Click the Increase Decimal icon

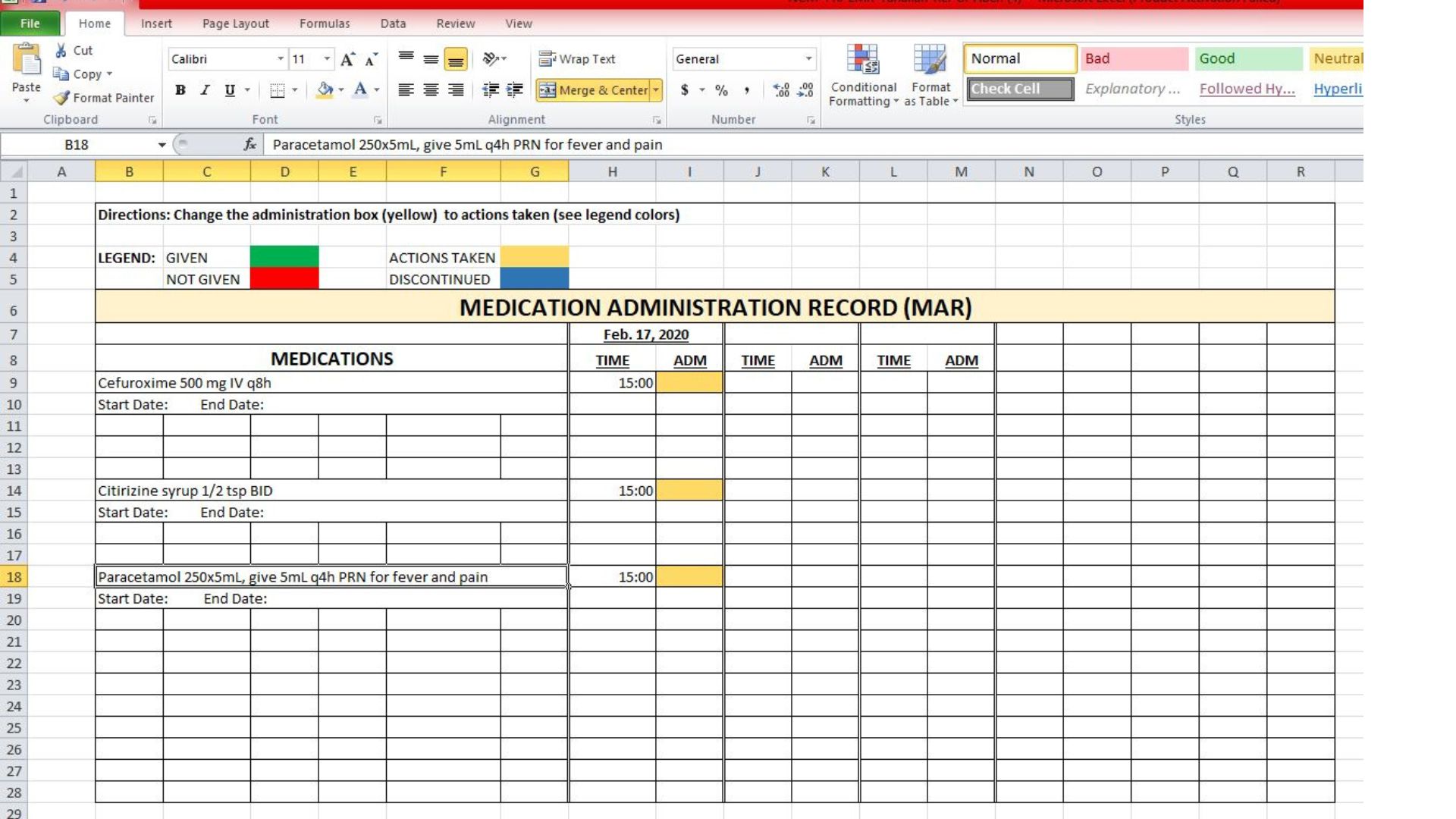coord(781,89)
